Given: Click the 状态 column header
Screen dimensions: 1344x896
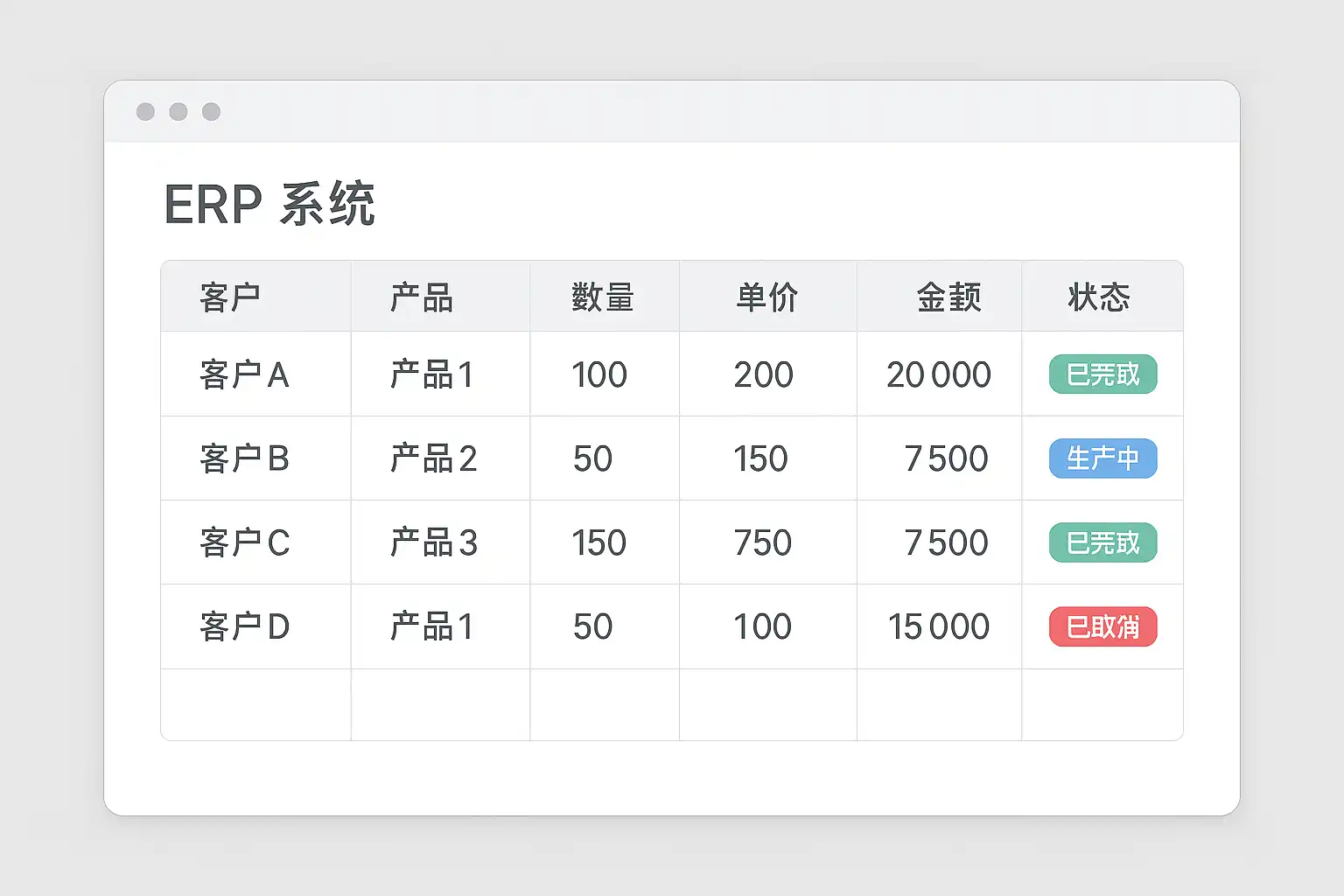Looking at the screenshot, I should point(1099,297).
